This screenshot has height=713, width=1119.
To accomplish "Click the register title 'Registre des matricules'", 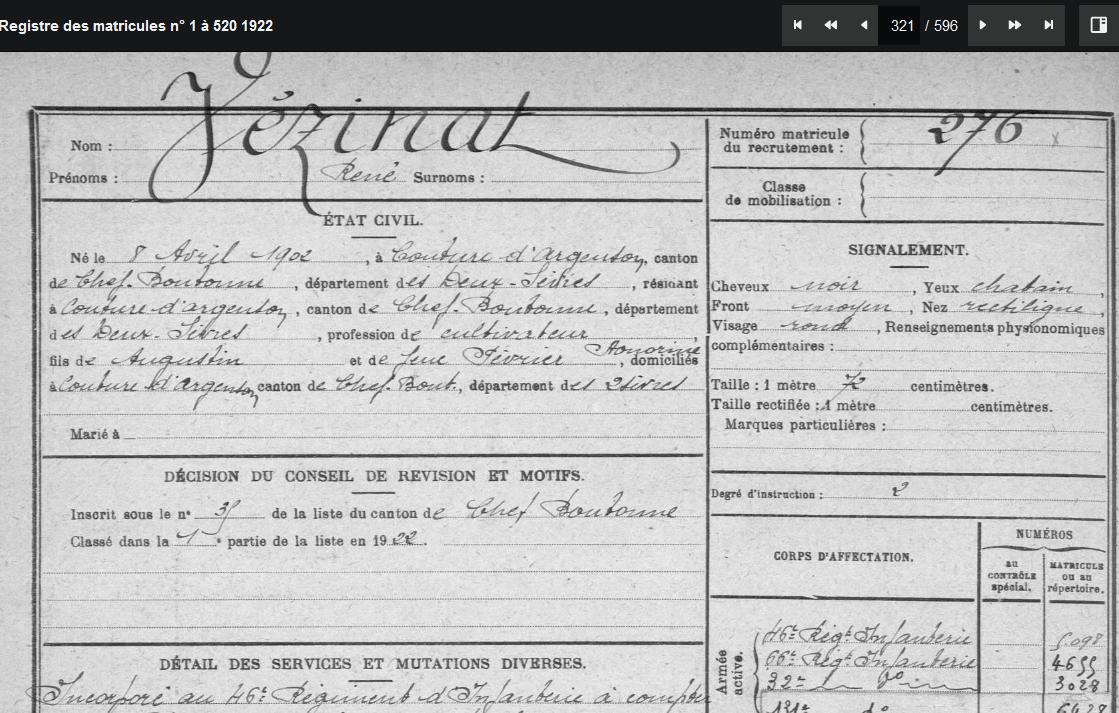I will tap(136, 26).
